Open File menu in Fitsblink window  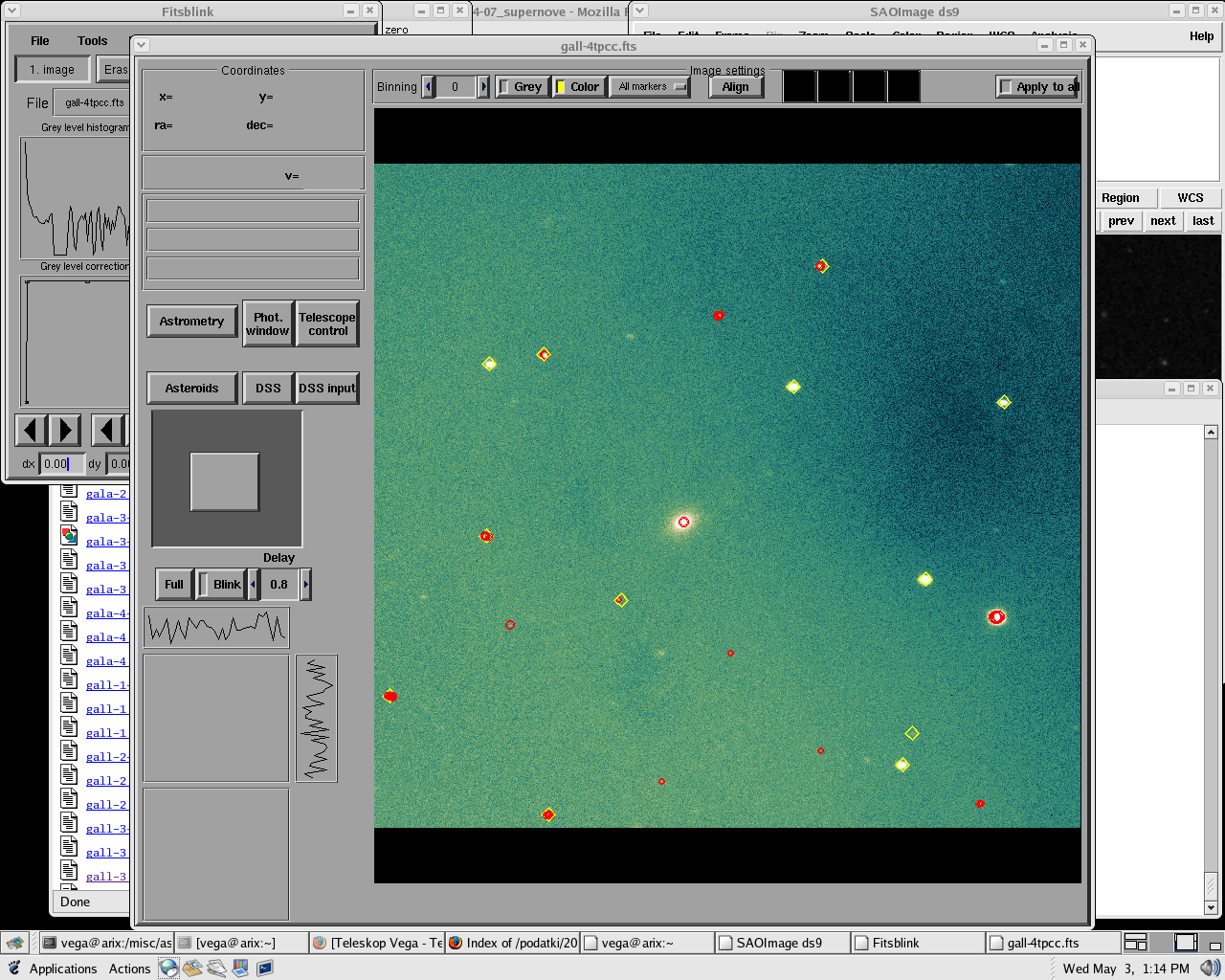pos(40,41)
